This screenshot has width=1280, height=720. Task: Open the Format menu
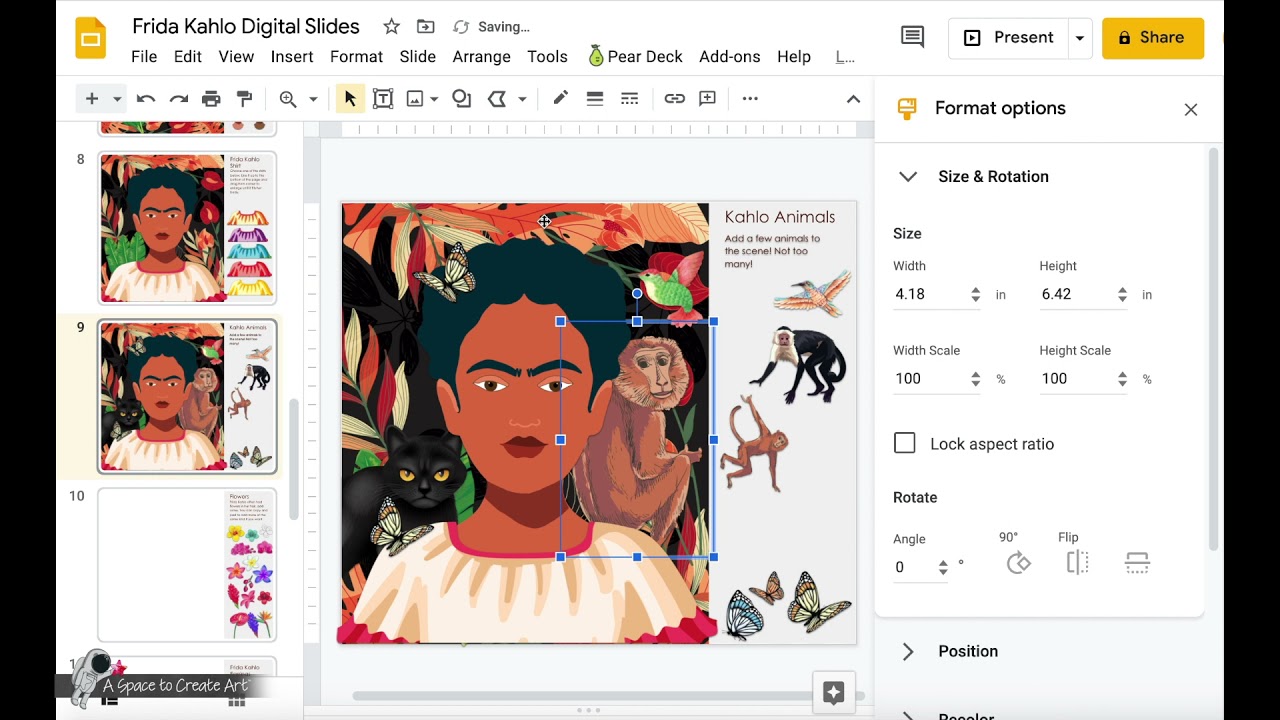(357, 57)
